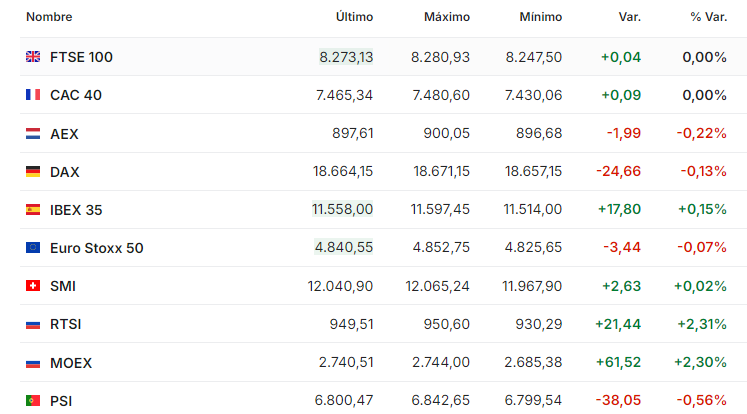The image size is (747, 414).
Task: Sort by the % Var. column header
Action: click(x=708, y=17)
